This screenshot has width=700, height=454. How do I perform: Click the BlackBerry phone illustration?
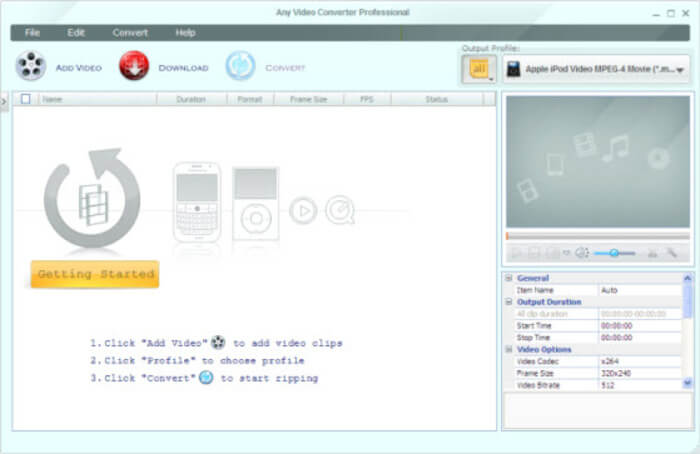pos(196,201)
